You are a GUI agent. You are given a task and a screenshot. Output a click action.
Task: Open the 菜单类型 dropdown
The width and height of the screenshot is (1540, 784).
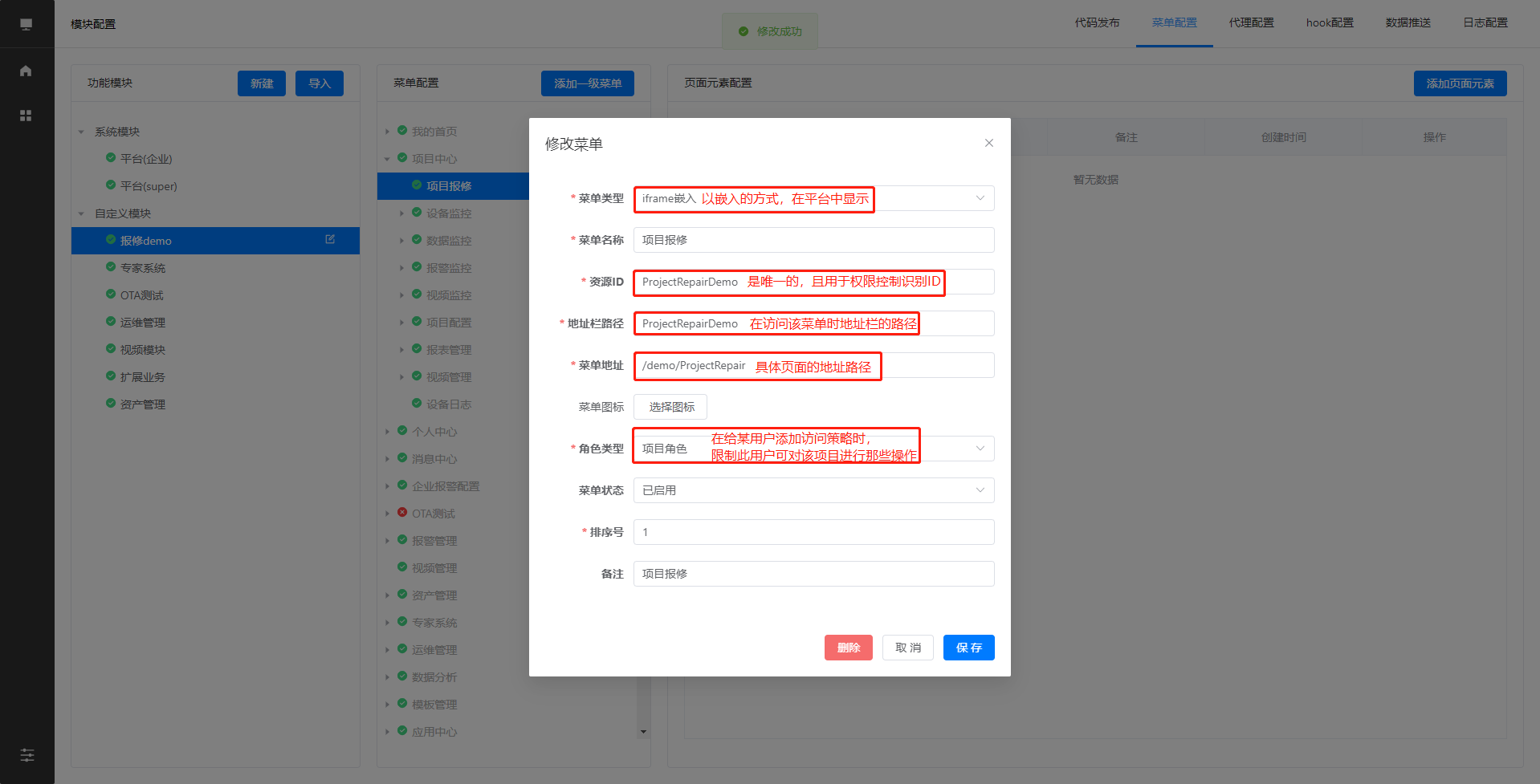[813, 198]
